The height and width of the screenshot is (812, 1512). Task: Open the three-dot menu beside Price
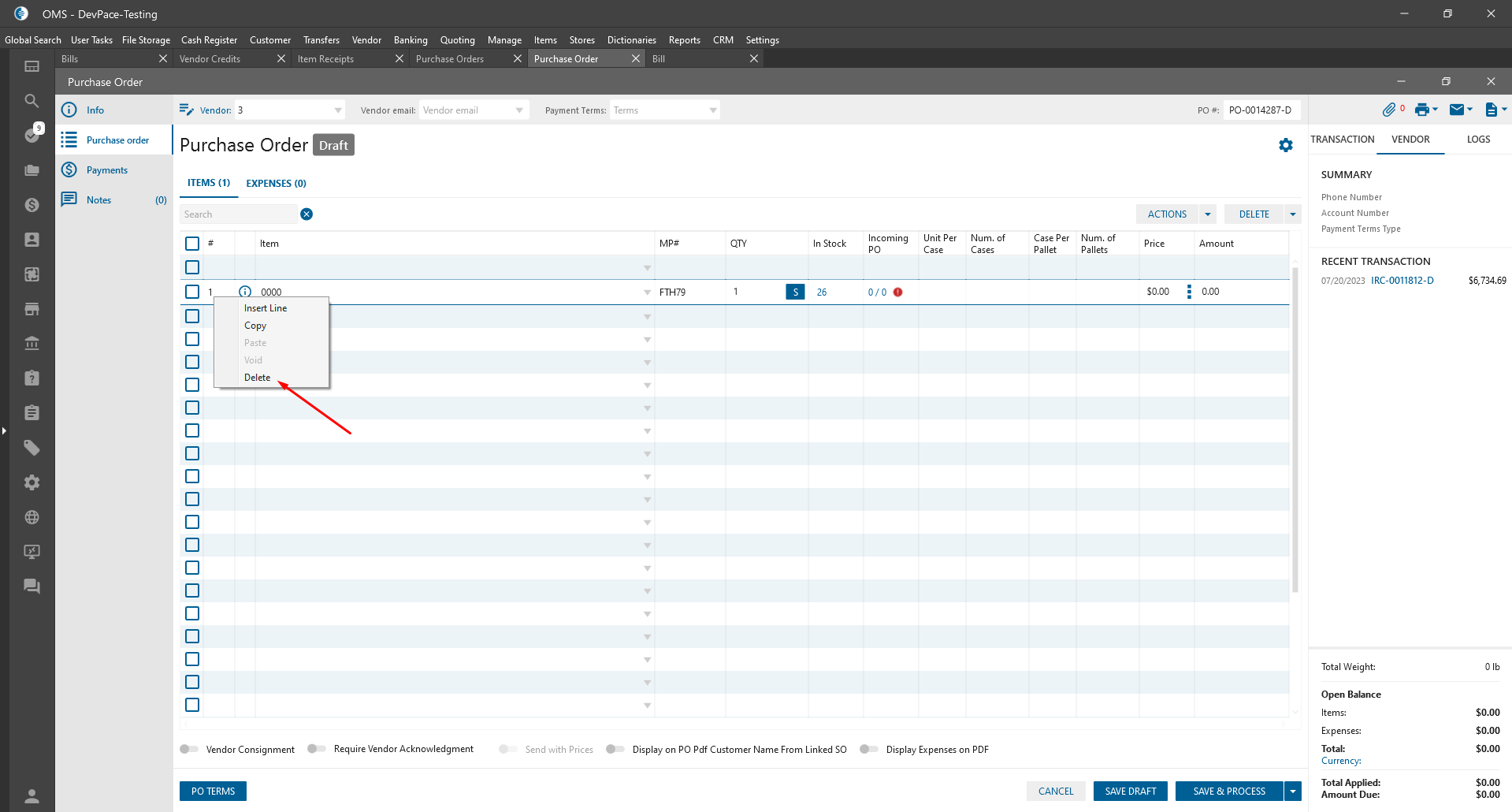(1189, 292)
